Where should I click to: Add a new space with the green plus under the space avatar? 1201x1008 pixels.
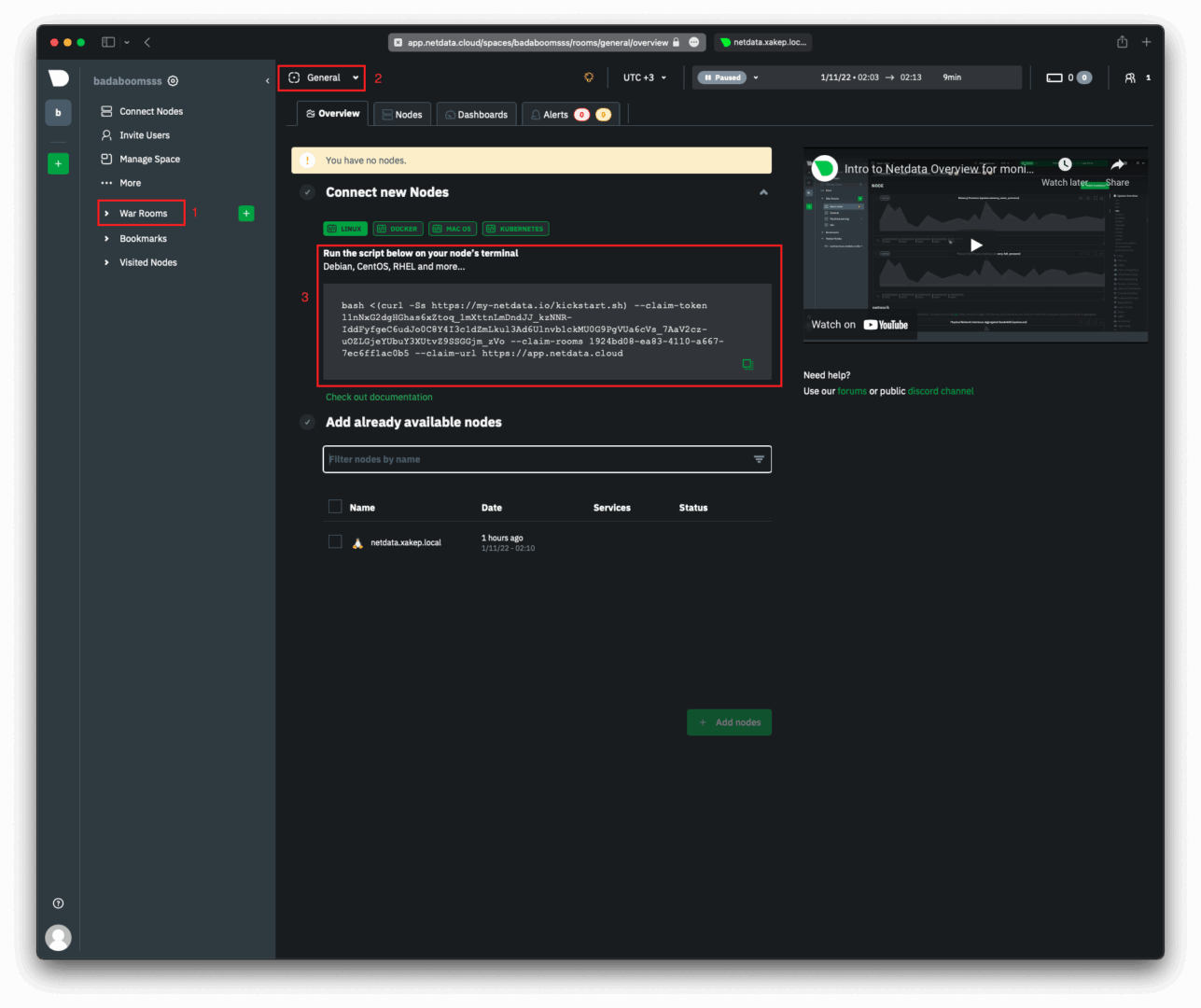pos(58,163)
